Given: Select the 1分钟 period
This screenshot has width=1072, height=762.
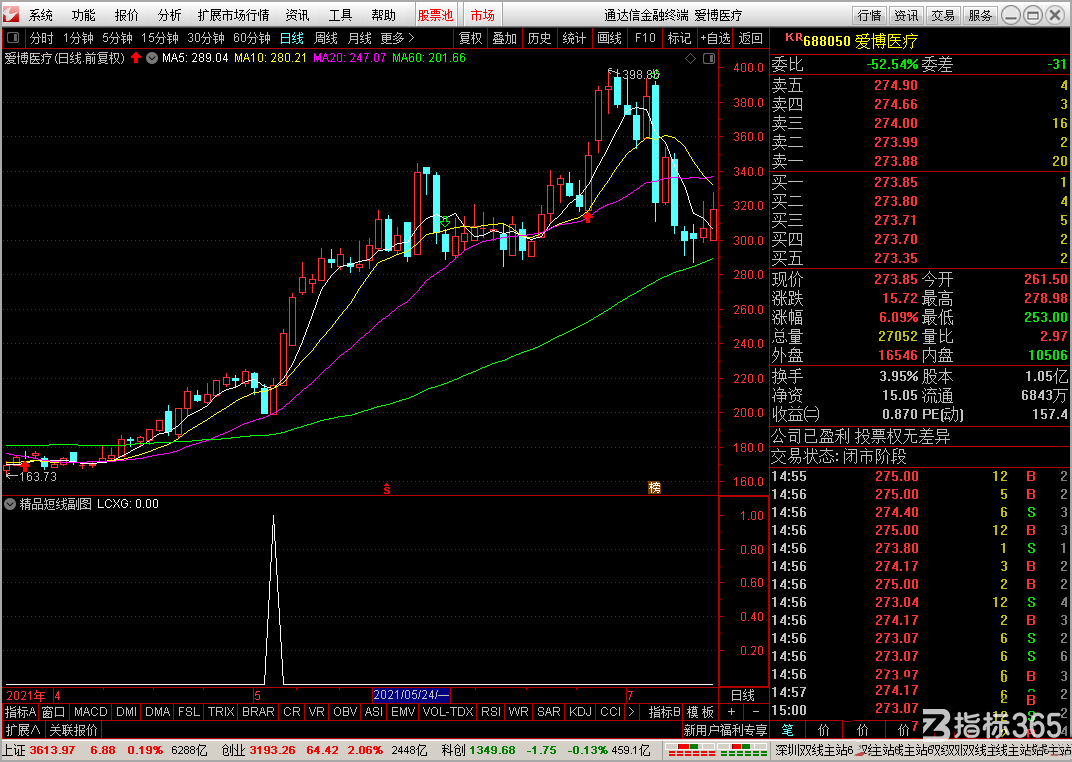Looking at the screenshot, I should [78, 38].
